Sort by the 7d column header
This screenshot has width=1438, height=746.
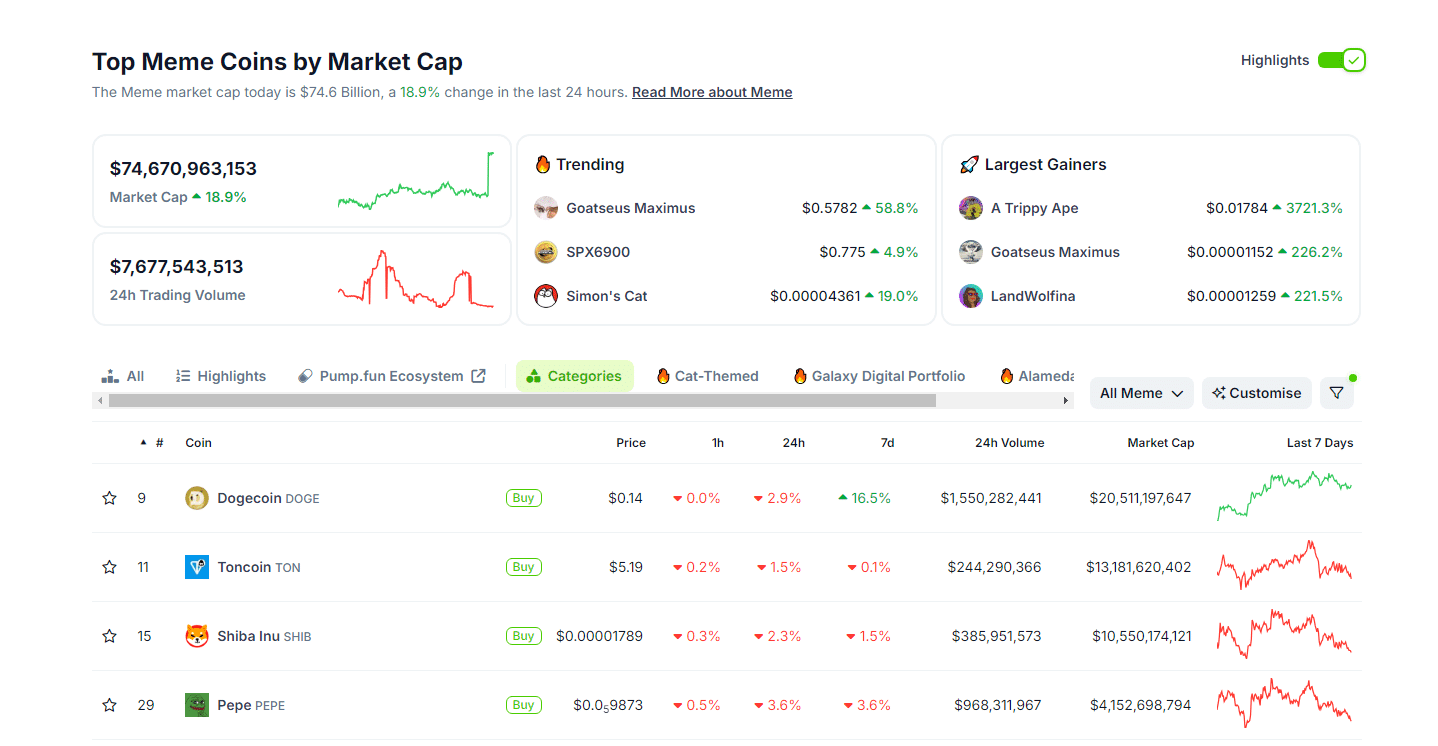(x=887, y=442)
